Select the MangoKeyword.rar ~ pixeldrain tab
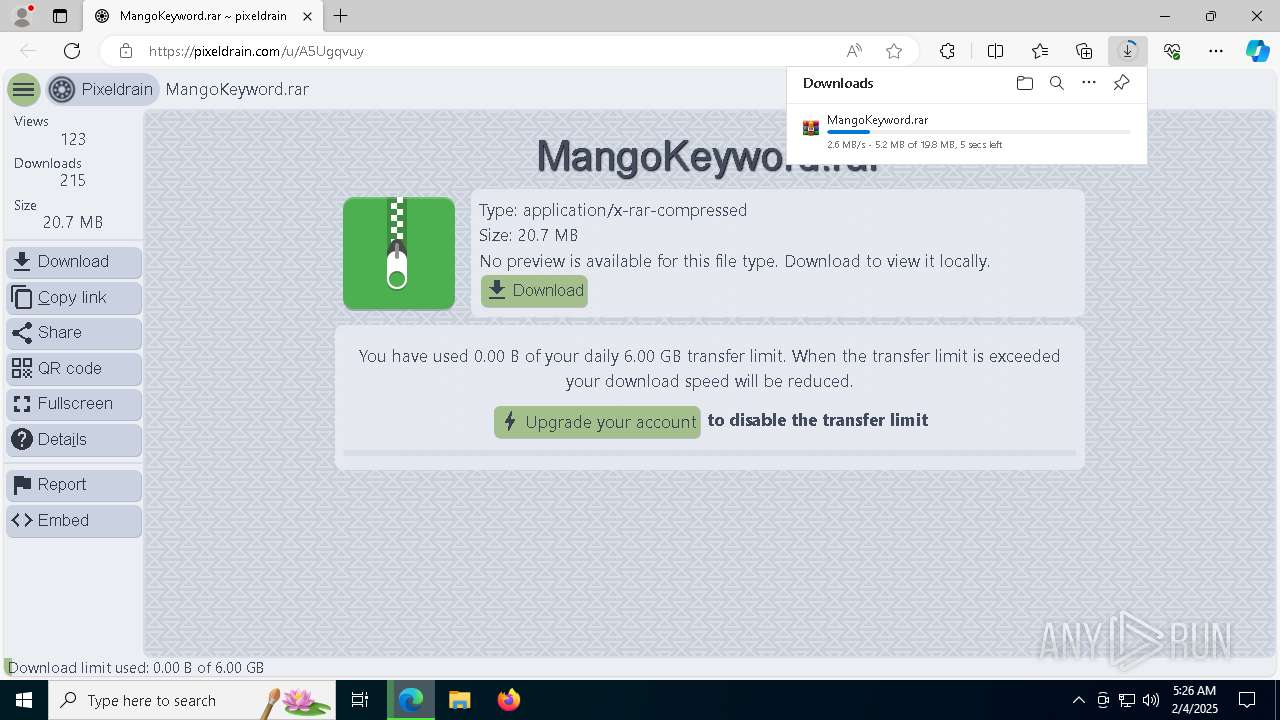 pos(203,16)
